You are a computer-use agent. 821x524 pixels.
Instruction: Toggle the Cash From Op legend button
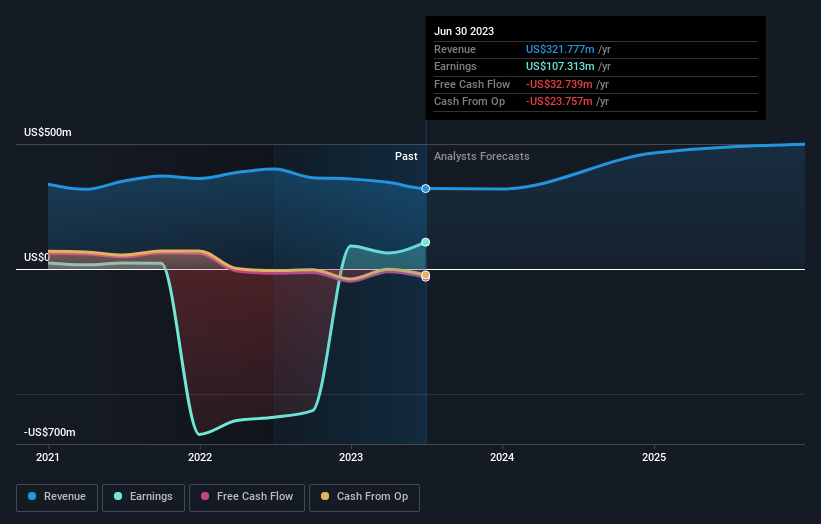[364, 497]
